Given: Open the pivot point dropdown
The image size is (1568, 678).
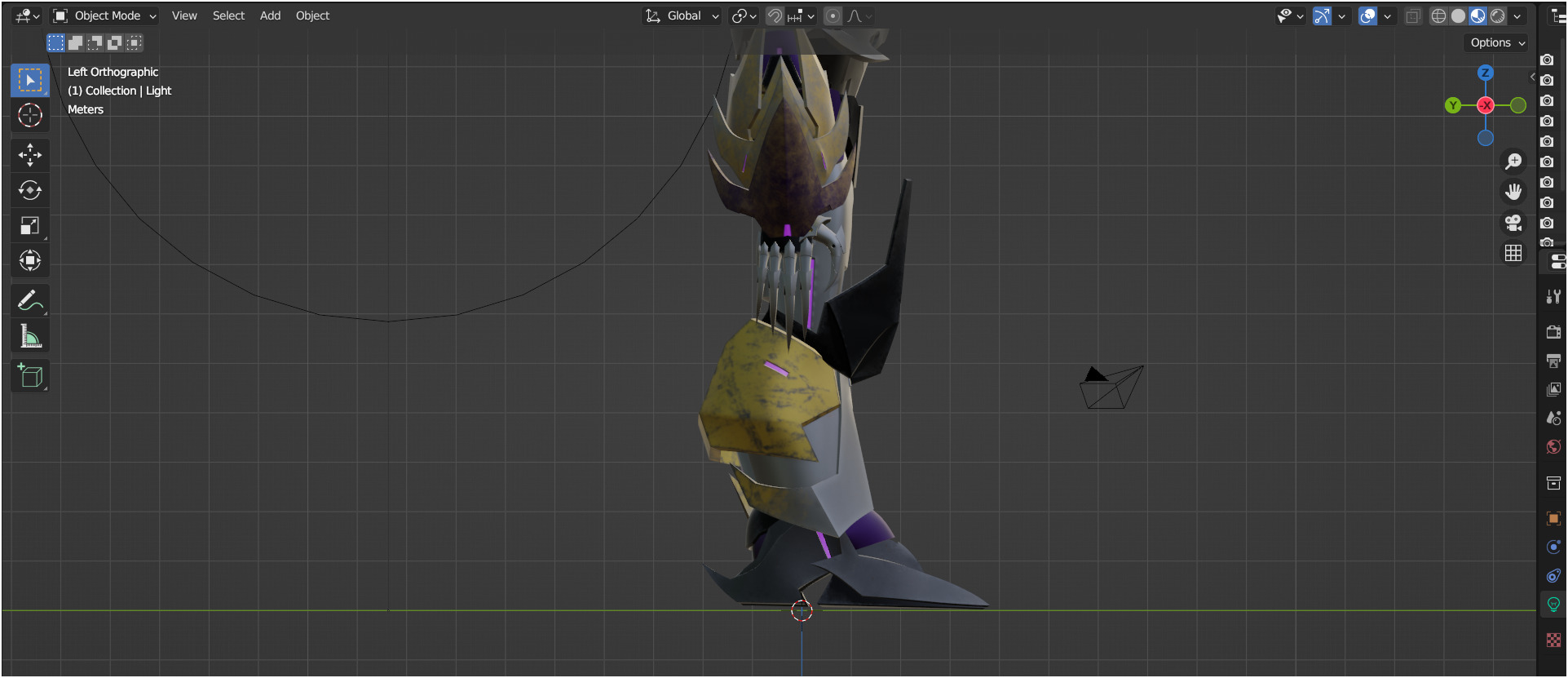Looking at the screenshot, I should (x=744, y=16).
